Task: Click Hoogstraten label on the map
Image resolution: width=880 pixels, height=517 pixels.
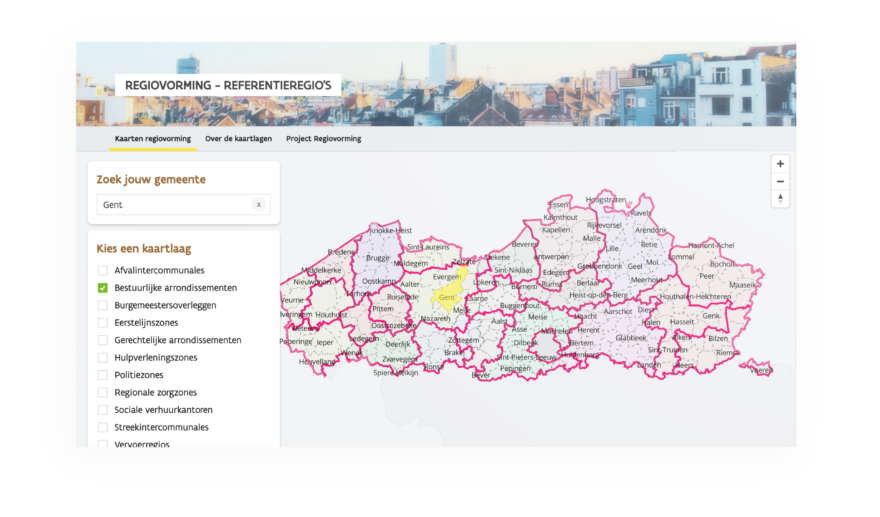Action: [606, 200]
